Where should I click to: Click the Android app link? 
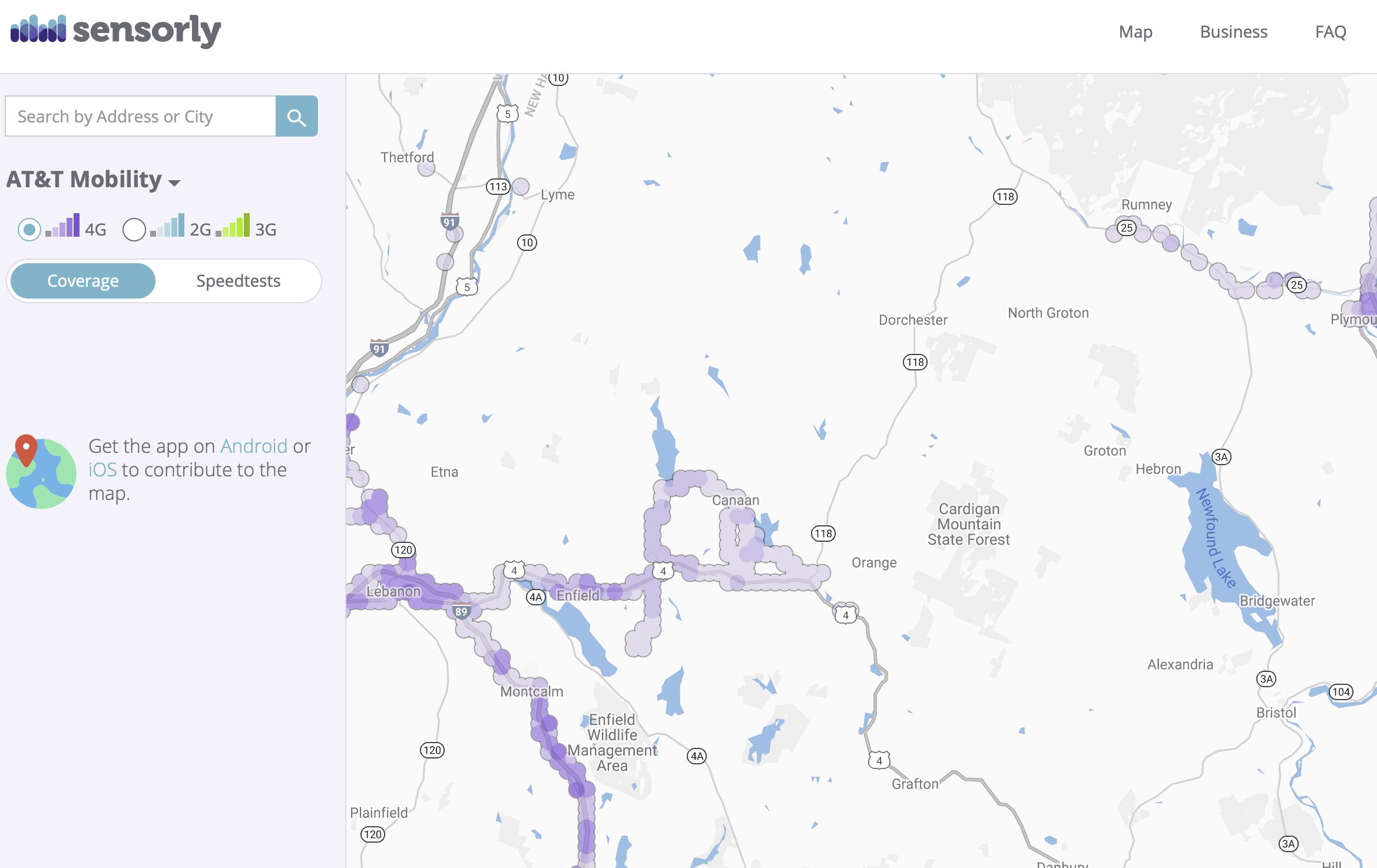[253, 446]
